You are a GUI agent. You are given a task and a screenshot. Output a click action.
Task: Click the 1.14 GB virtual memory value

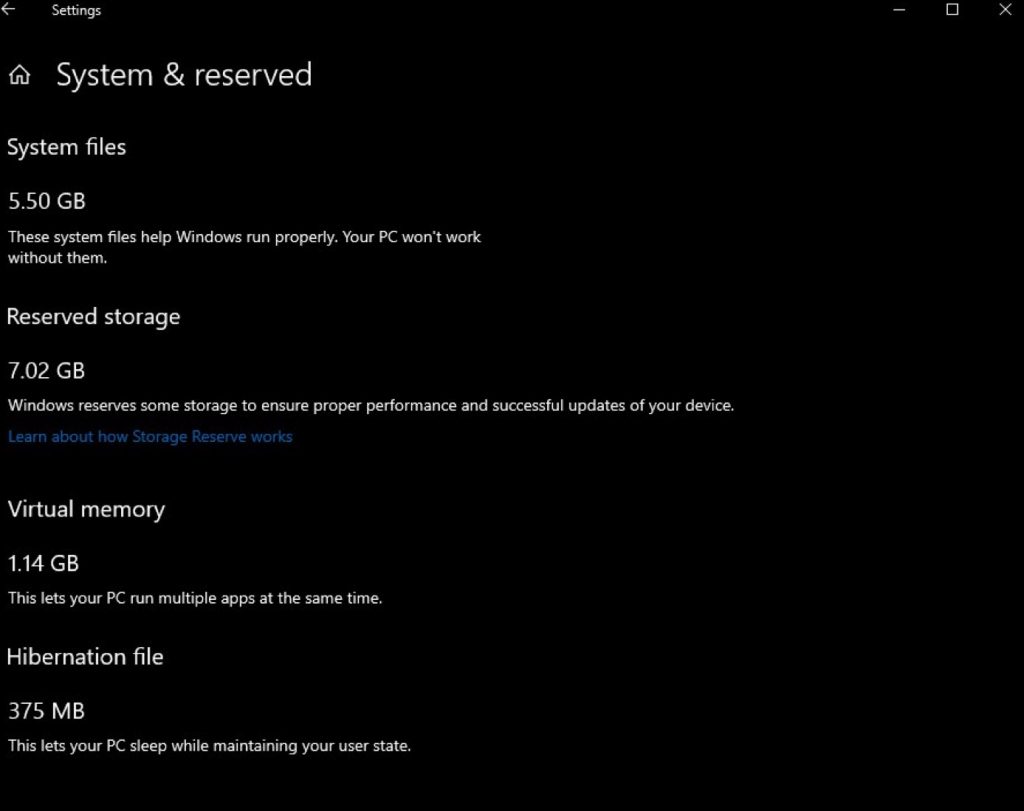click(x=43, y=563)
